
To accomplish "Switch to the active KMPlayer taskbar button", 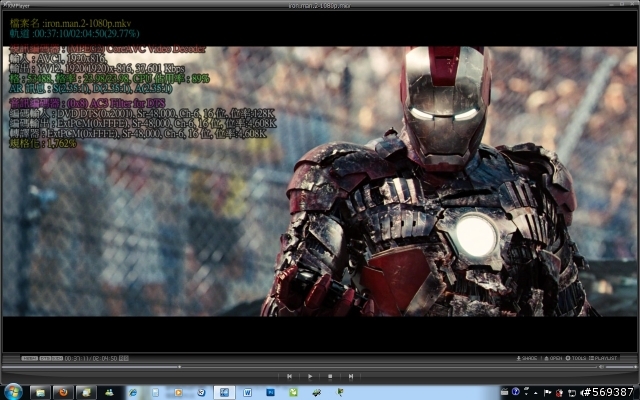I will (224, 393).
